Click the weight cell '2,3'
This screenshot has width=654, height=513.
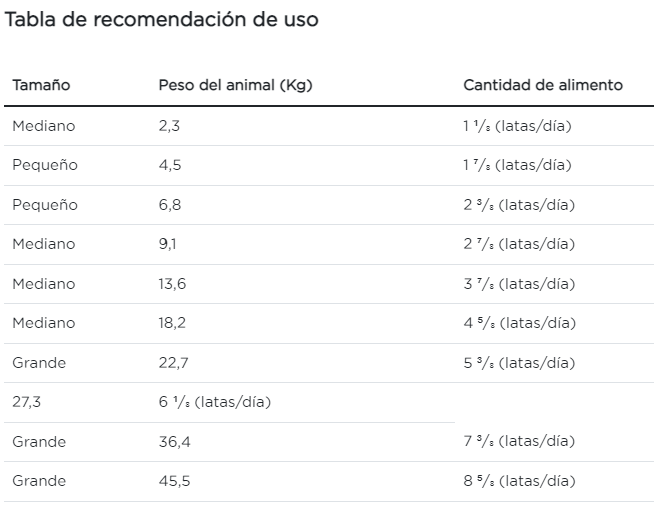tap(169, 126)
